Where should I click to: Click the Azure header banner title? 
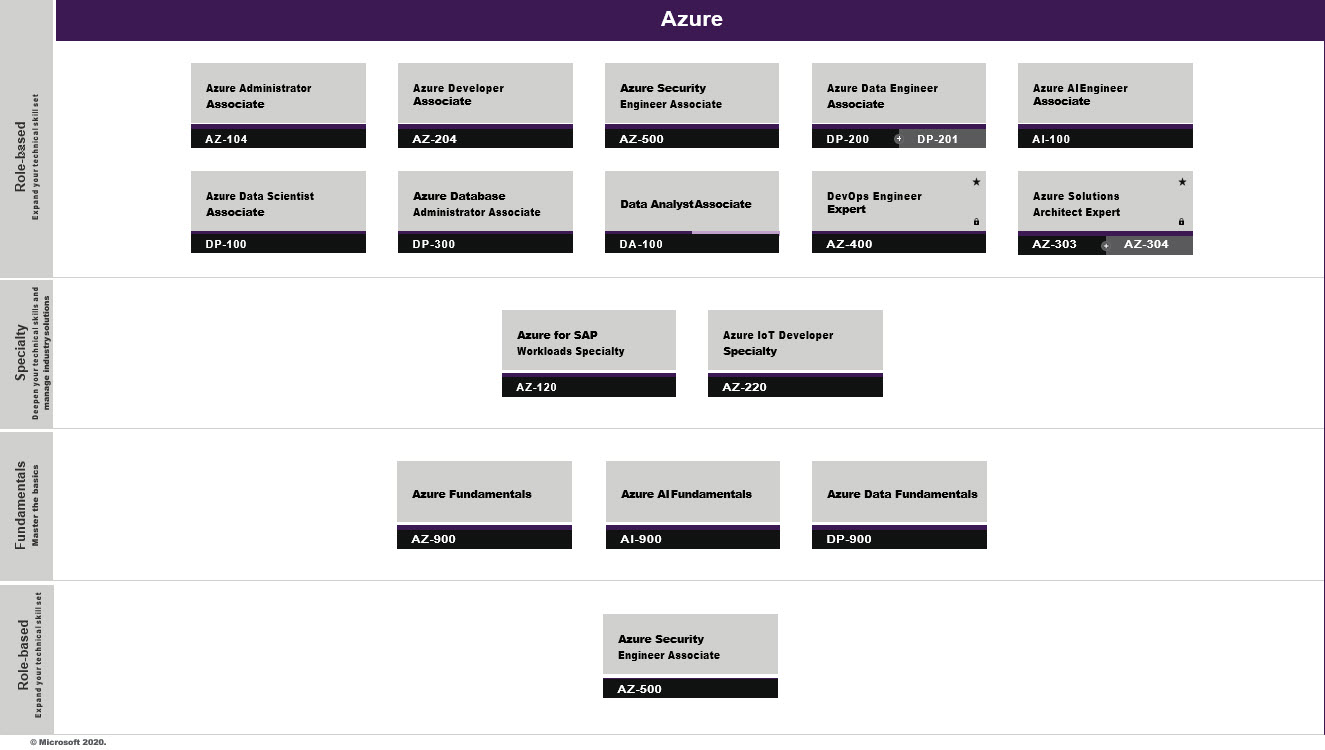coord(691,19)
